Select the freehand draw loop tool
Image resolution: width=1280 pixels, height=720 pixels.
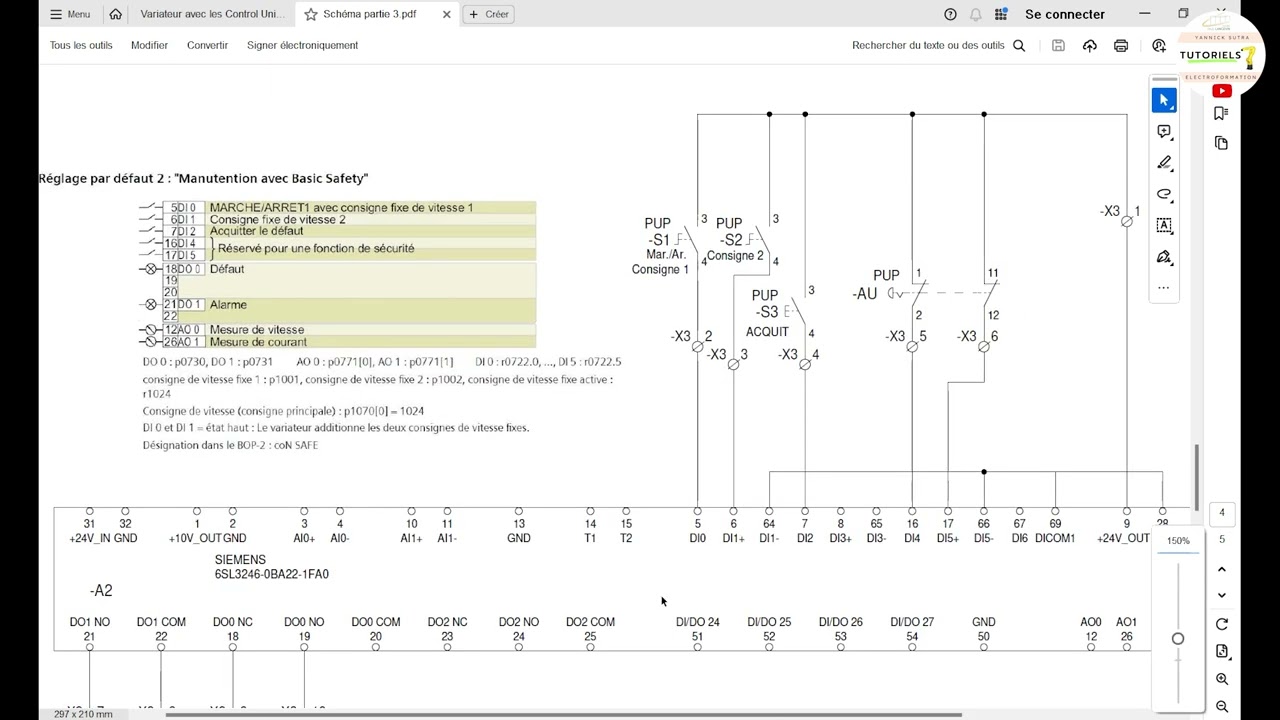tap(1164, 194)
